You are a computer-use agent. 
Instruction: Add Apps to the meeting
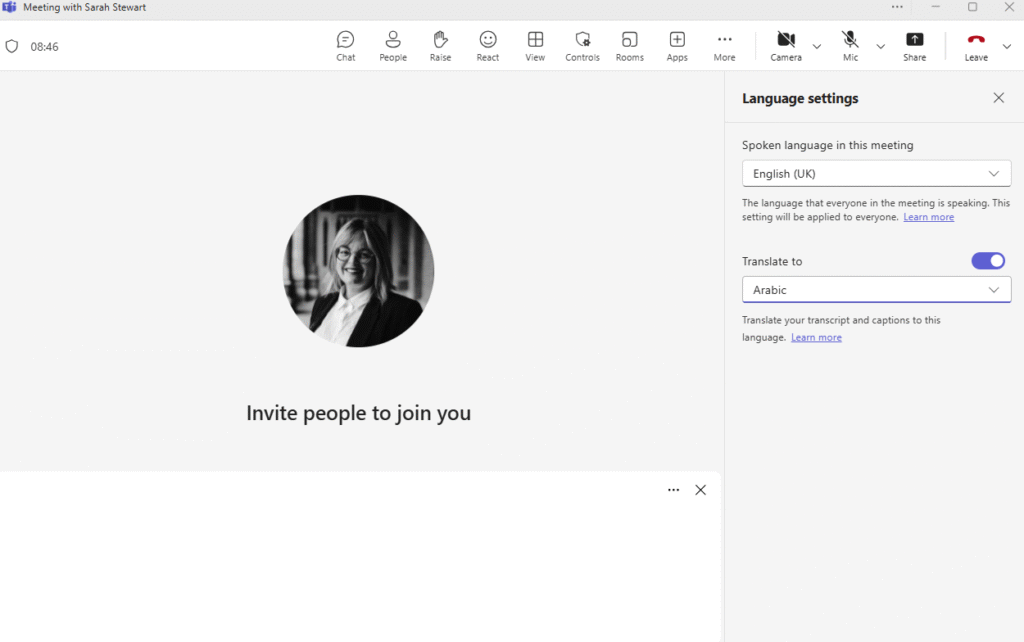coord(677,45)
